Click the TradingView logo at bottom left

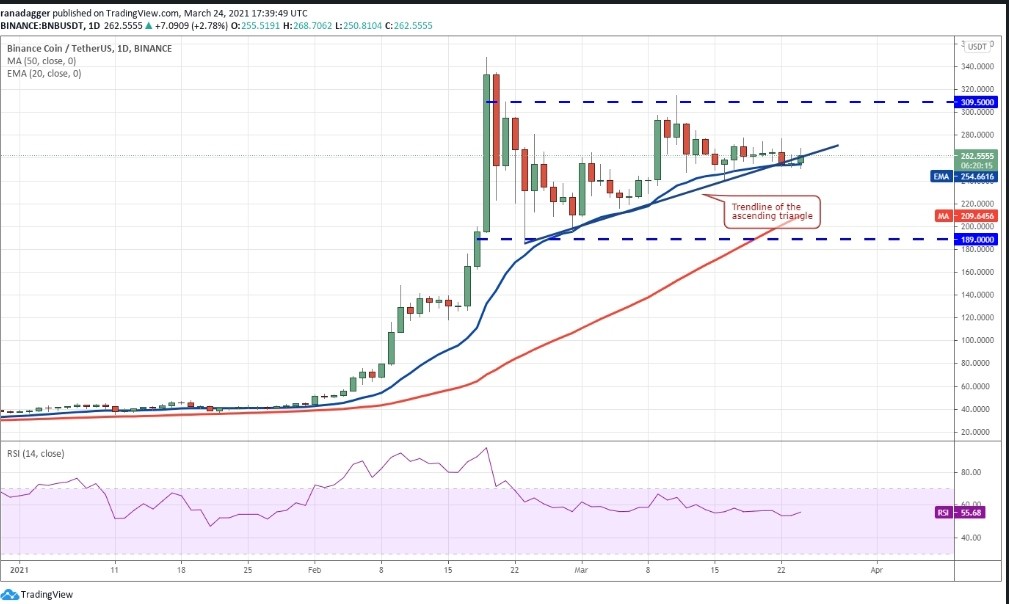(37, 595)
